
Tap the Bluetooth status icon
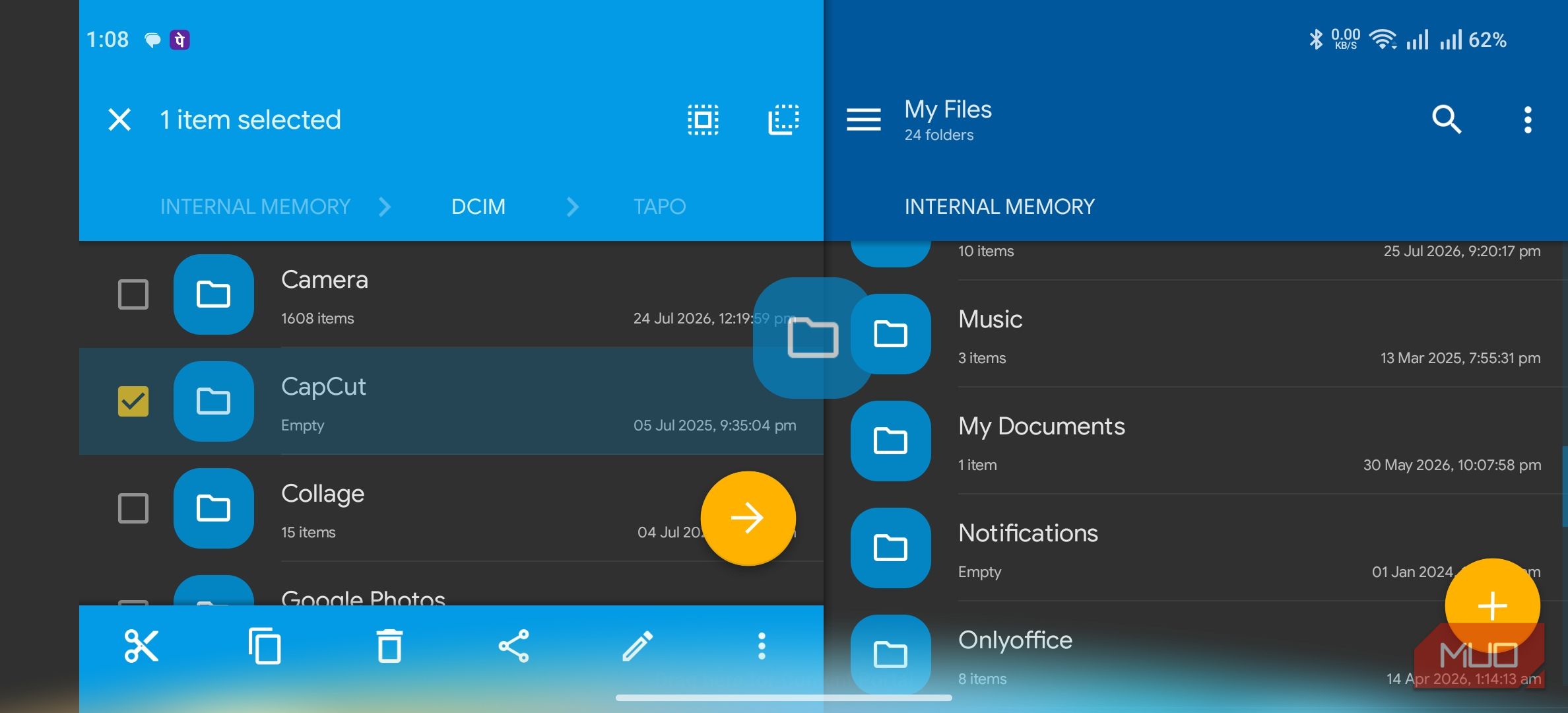[x=1315, y=40]
